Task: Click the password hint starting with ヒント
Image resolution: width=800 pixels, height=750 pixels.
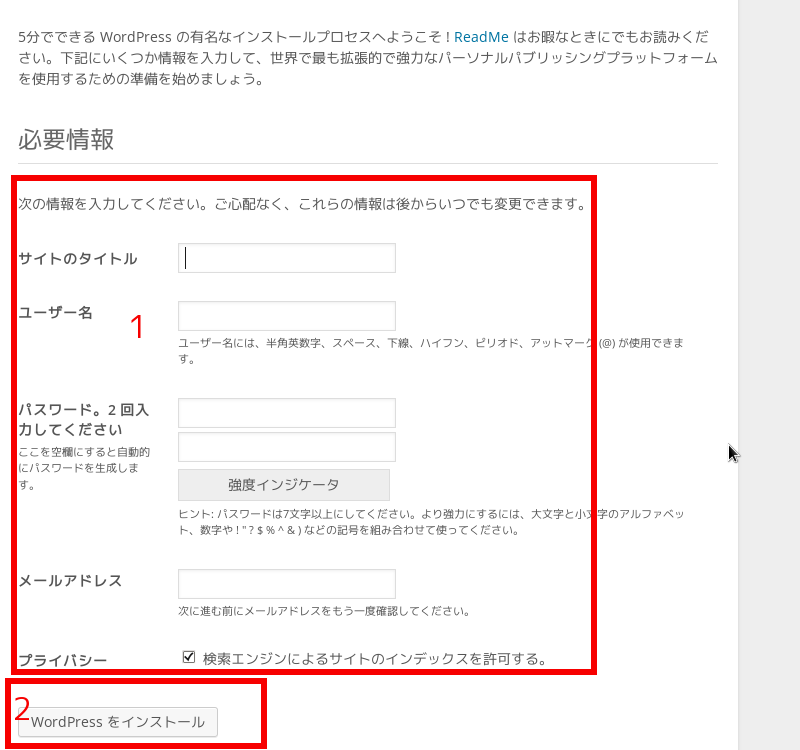Action: pos(430,522)
